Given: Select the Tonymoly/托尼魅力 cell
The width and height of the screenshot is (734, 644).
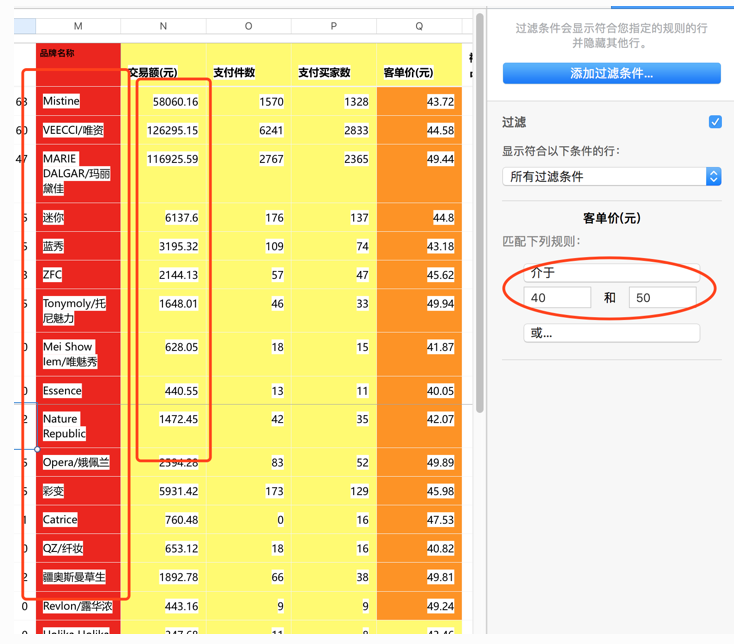Looking at the screenshot, I should click(78, 311).
